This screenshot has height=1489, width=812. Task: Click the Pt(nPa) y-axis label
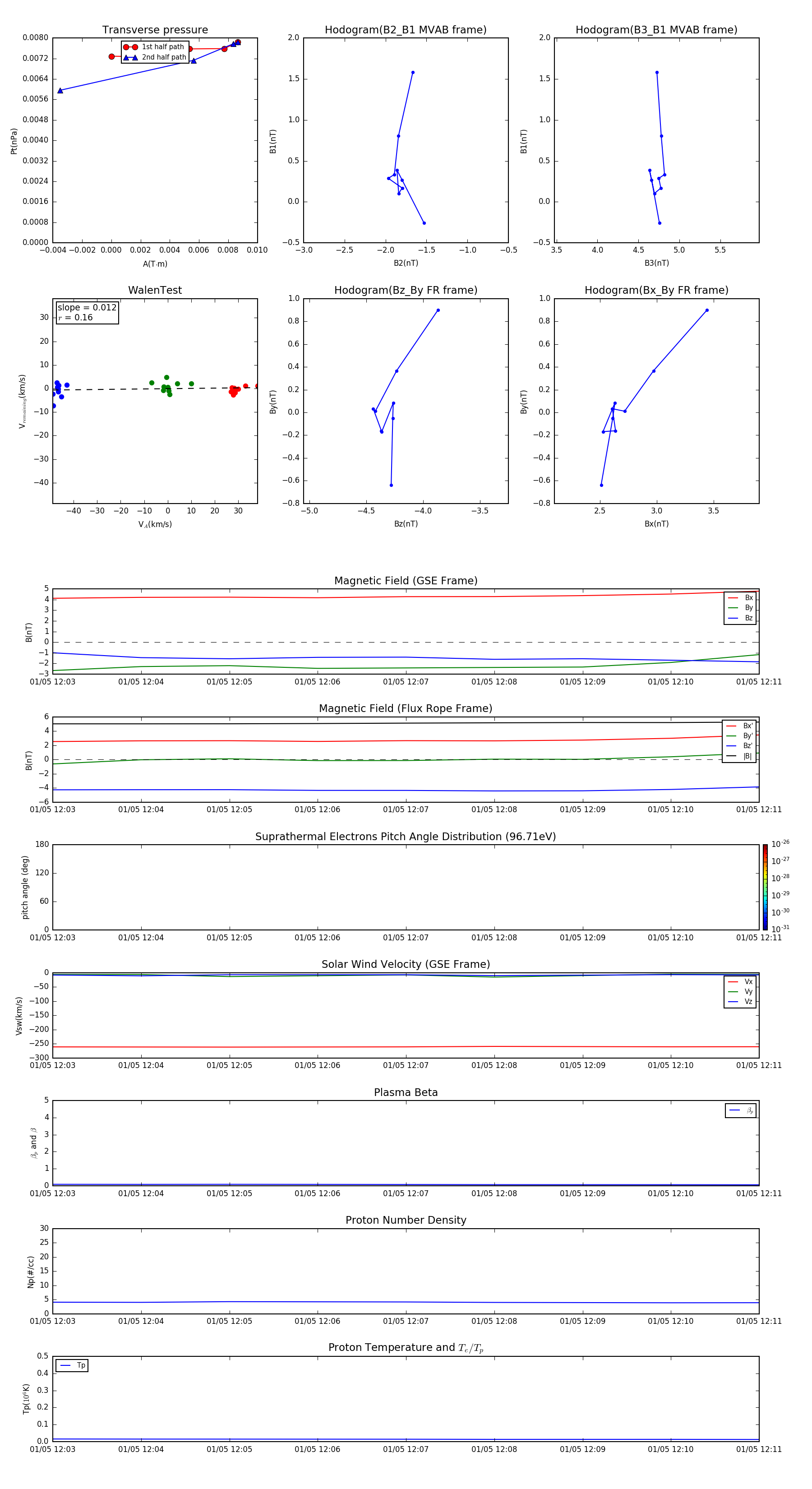point(14,140)
